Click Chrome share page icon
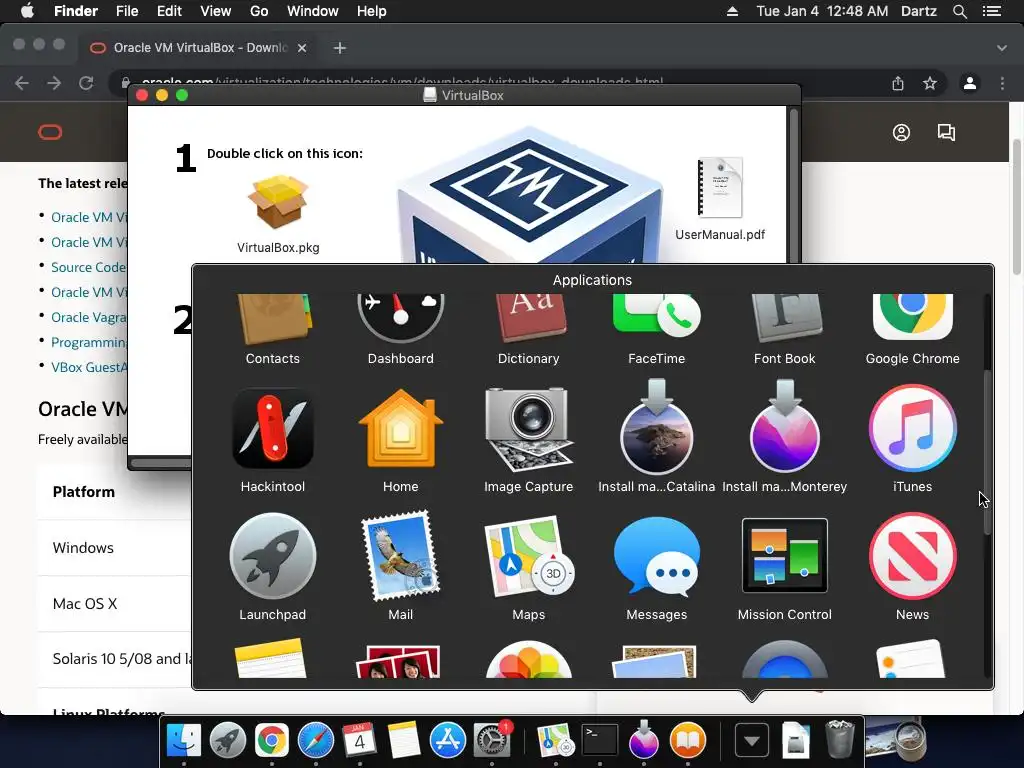1024x768 pixels. click(x=898, y=83)
